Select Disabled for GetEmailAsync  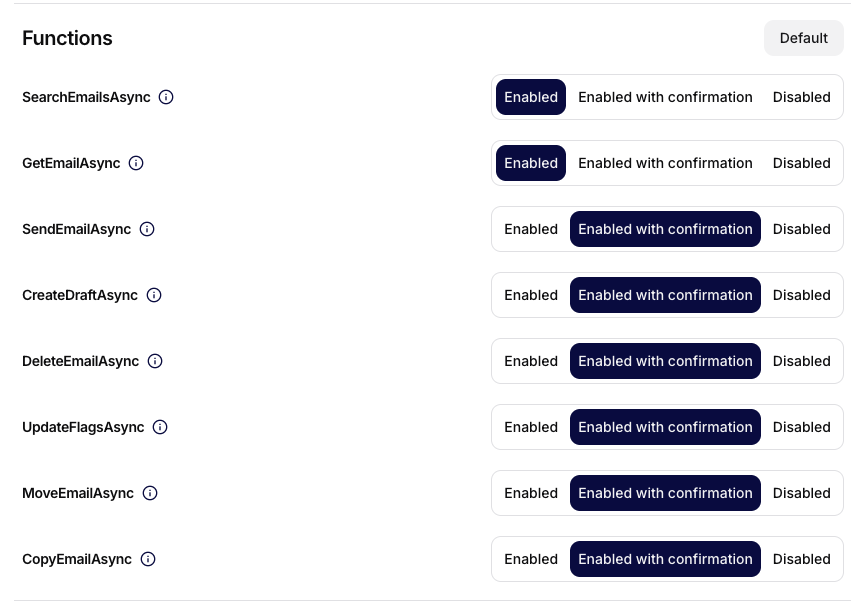801,163
